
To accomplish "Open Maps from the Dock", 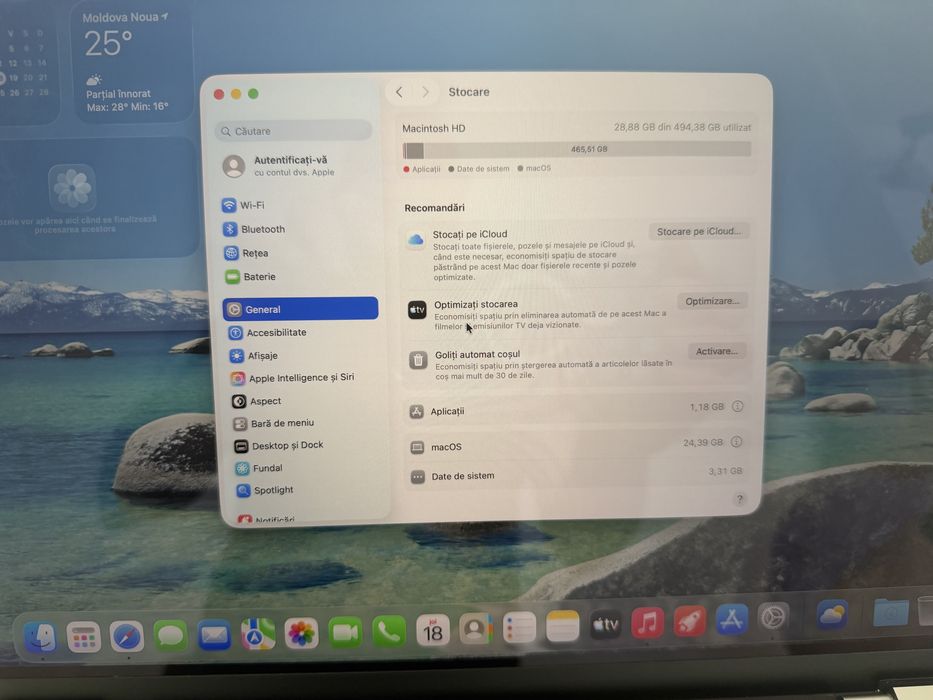I will [258, 635].
